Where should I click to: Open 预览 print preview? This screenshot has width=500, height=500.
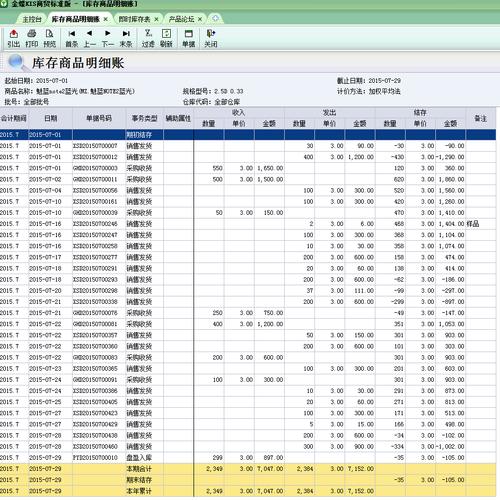pyautogui.click(x=49, y=38)
